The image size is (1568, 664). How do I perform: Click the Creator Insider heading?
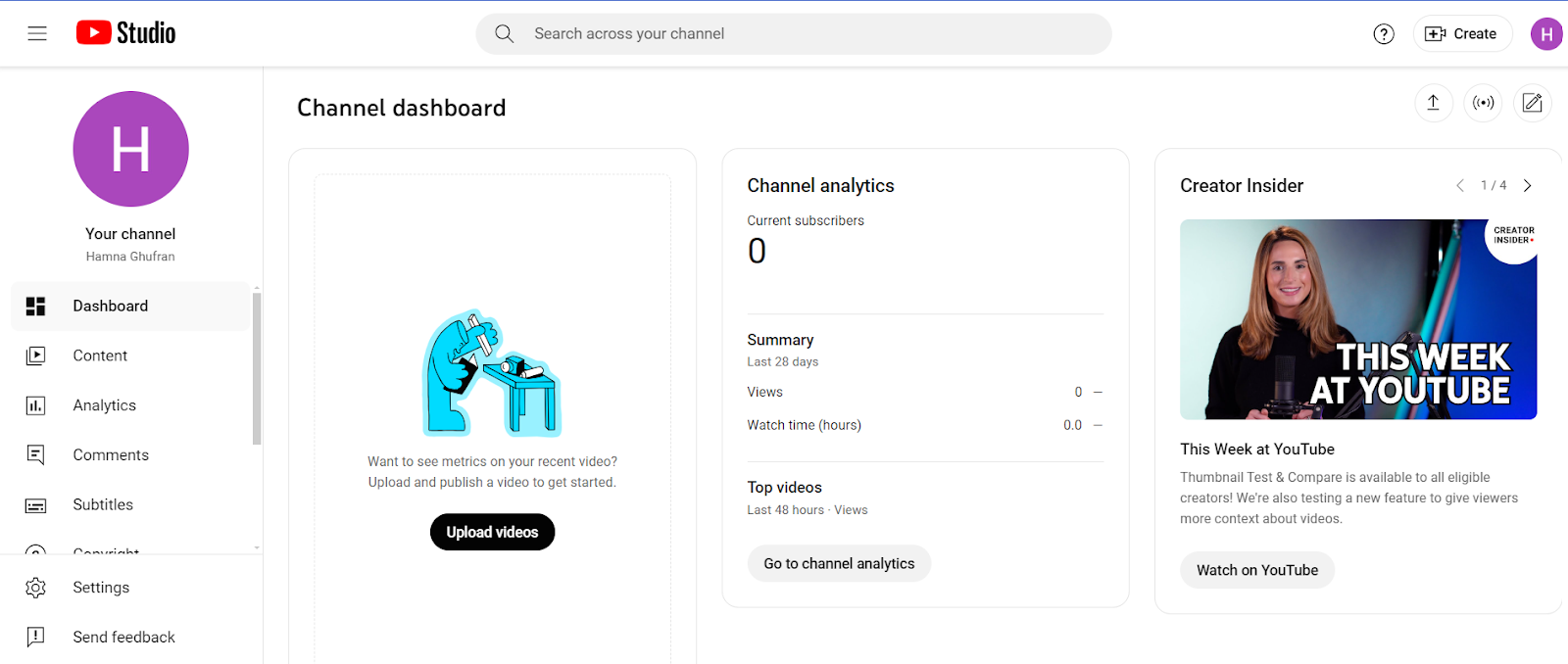click(x=1242, y=186)
